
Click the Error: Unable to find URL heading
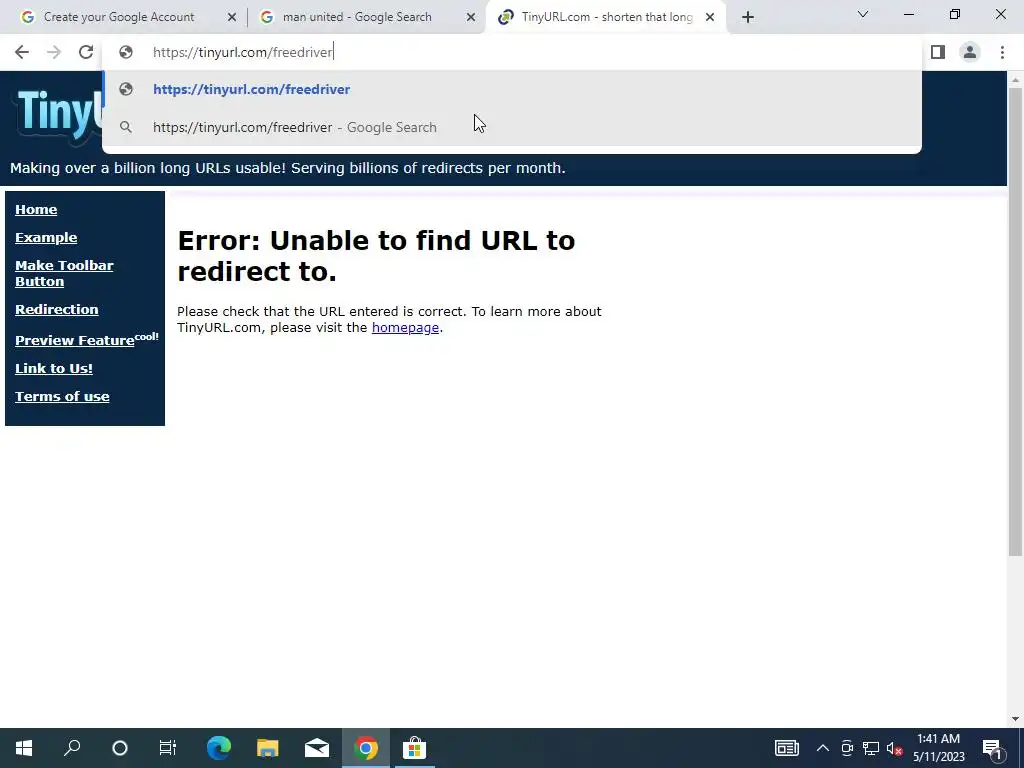pyautogui.click(x=376, y=256)
